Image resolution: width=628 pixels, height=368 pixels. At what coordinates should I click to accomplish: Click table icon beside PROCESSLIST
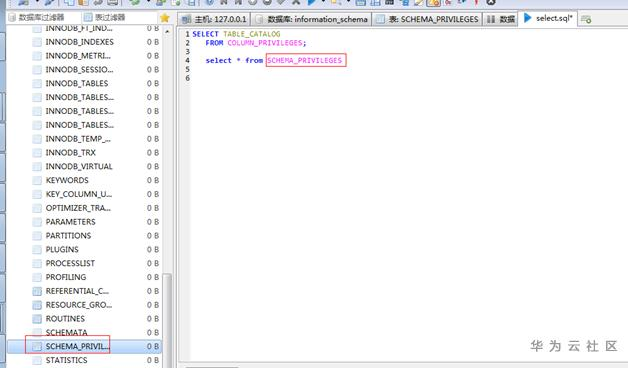(37, 263)
